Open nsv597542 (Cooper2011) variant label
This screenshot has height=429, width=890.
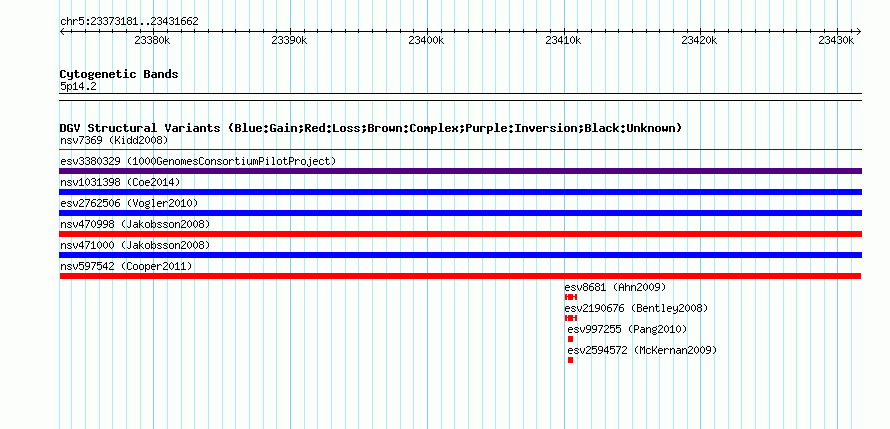pyautogui.click(x=126, y=266)
